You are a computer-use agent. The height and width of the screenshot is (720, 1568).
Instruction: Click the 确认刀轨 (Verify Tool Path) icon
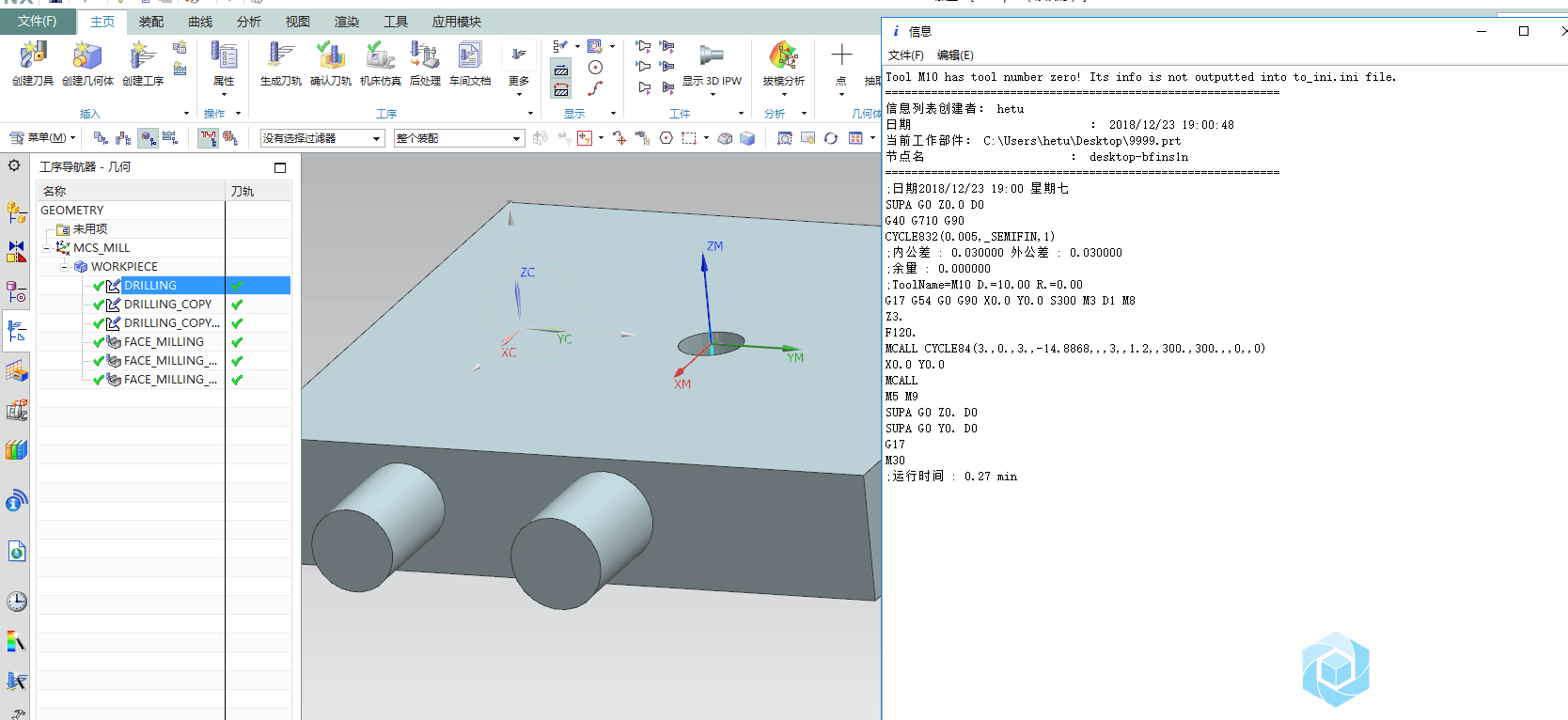(x=330, y=63)
